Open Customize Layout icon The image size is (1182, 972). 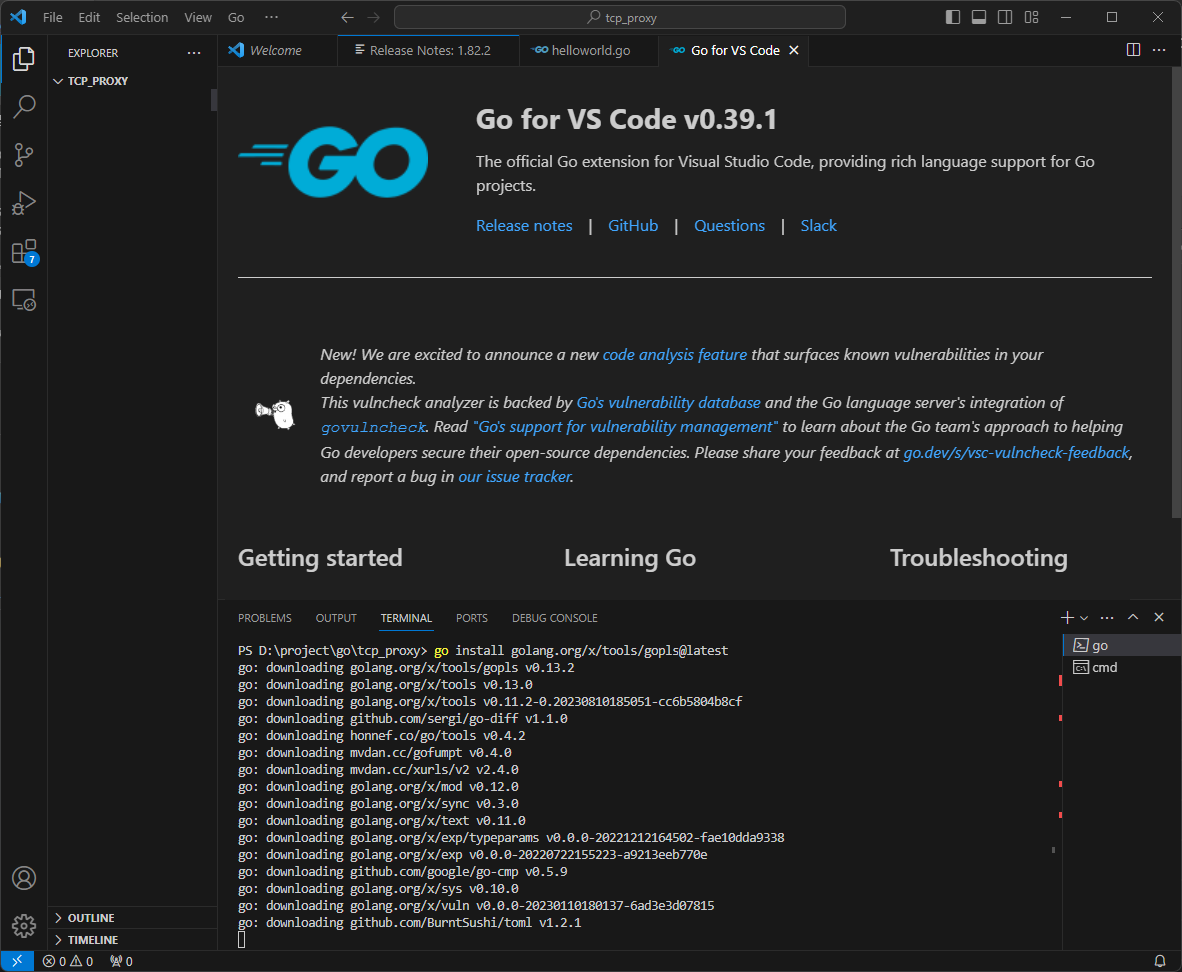coord(1031,17)
